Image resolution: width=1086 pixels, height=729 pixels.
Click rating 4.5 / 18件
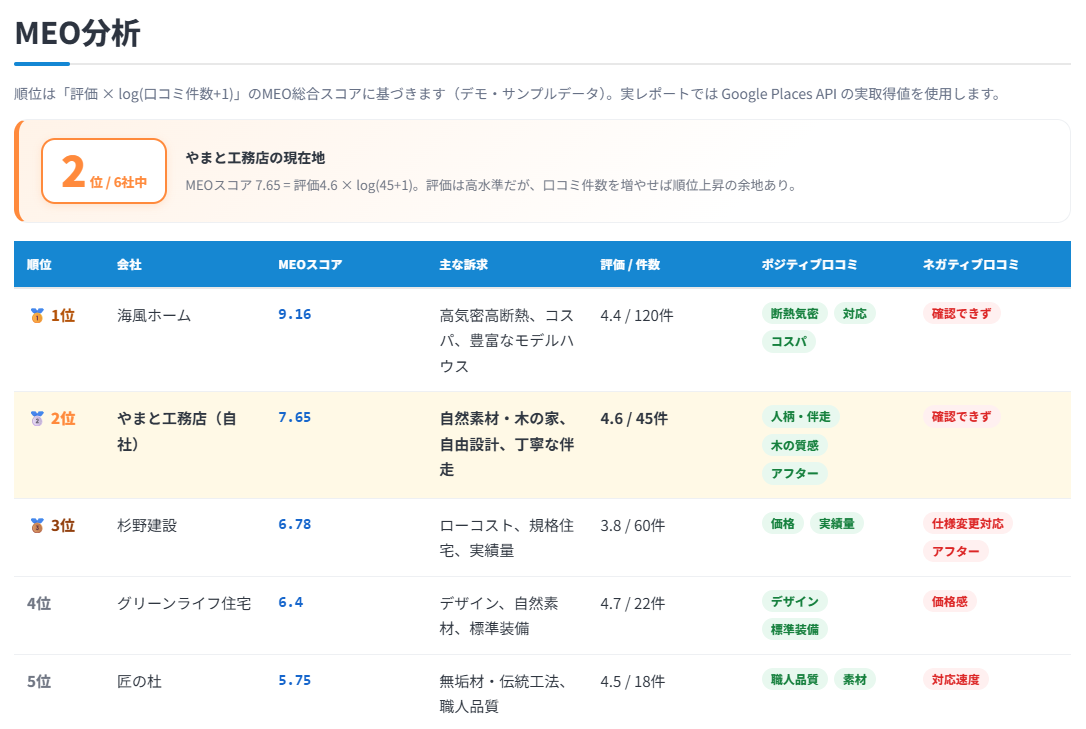[x=633, y=682]
